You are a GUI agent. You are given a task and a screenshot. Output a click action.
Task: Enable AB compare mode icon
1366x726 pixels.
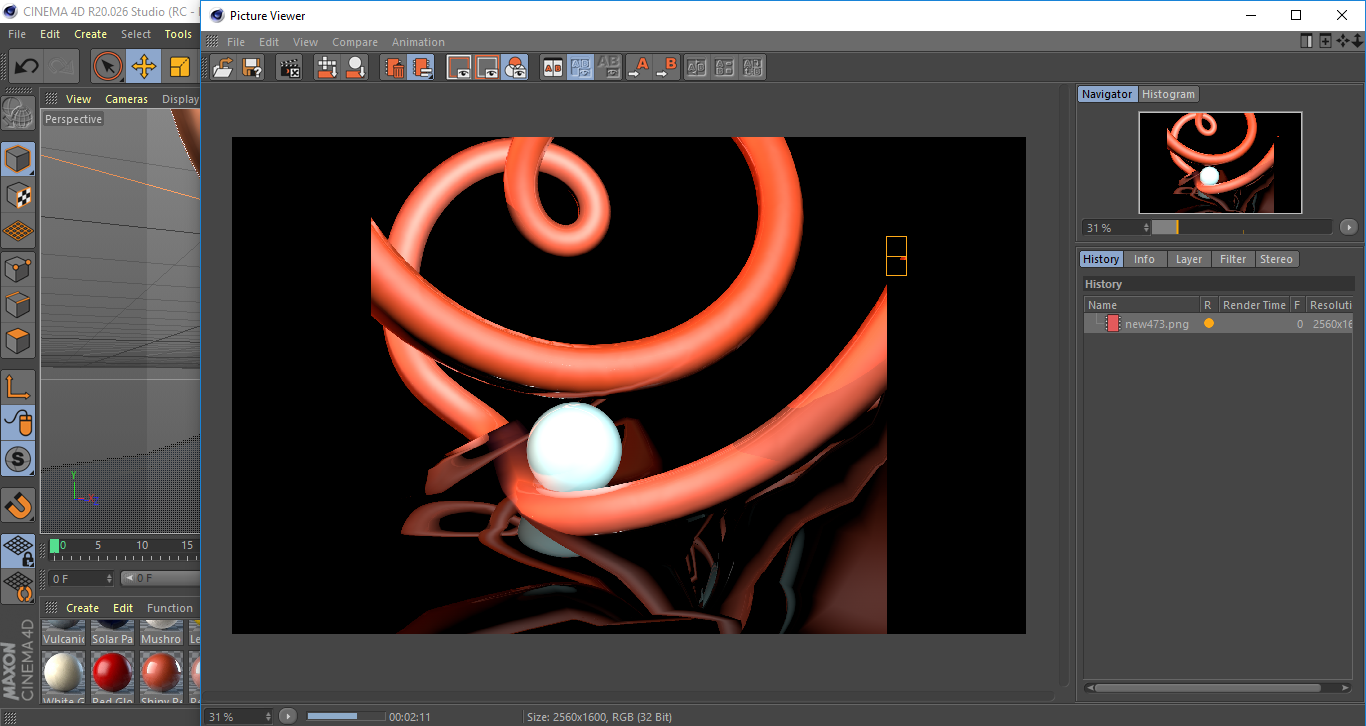click(x=552, y=68)
